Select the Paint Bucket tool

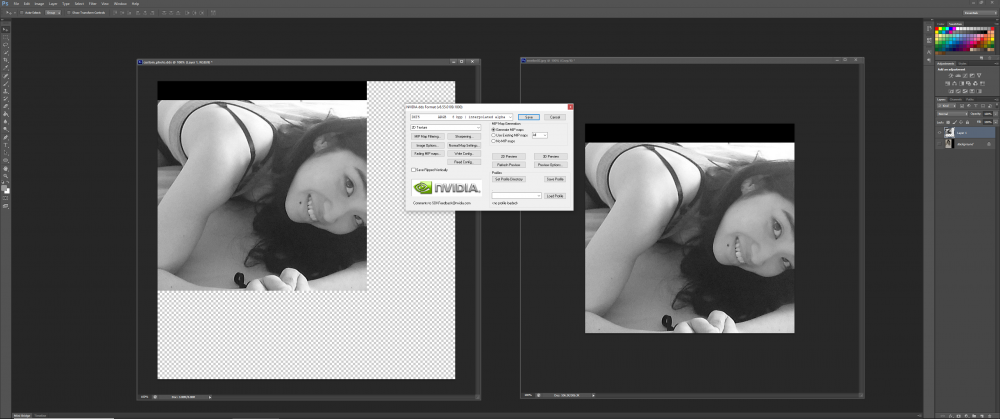pyautogui.click(x=6, y=114)
